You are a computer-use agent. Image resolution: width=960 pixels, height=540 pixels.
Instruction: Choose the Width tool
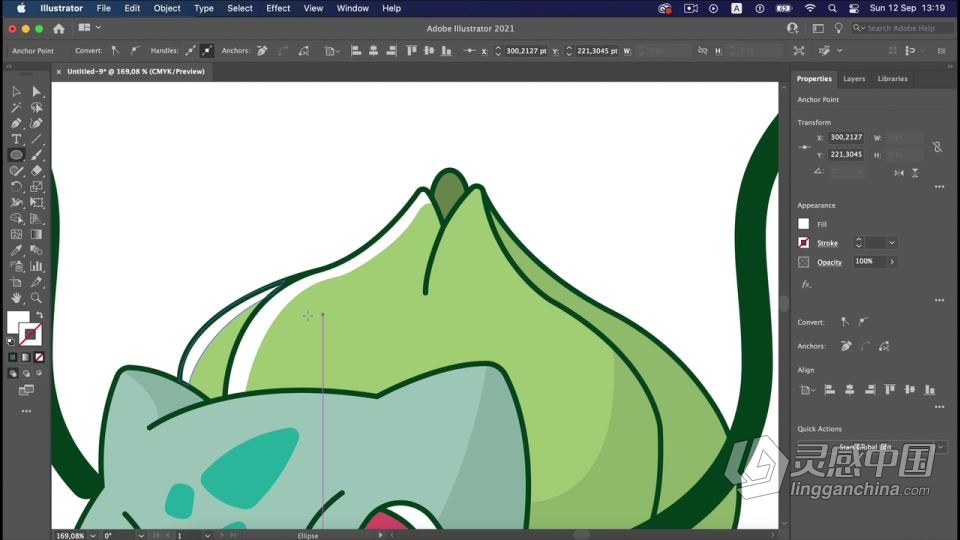tap(17, 203)
